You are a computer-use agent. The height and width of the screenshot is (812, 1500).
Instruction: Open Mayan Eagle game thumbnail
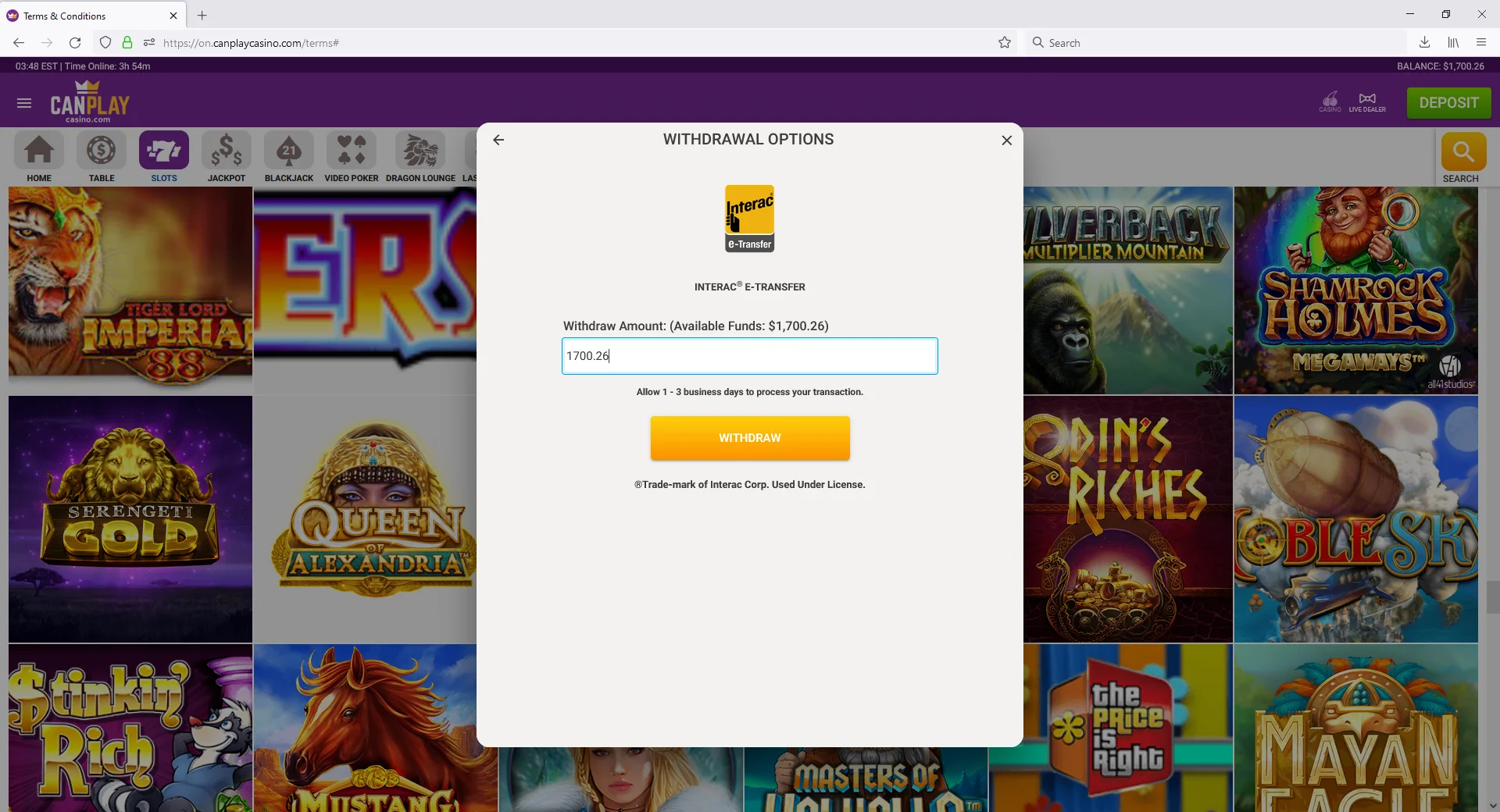1355,728
